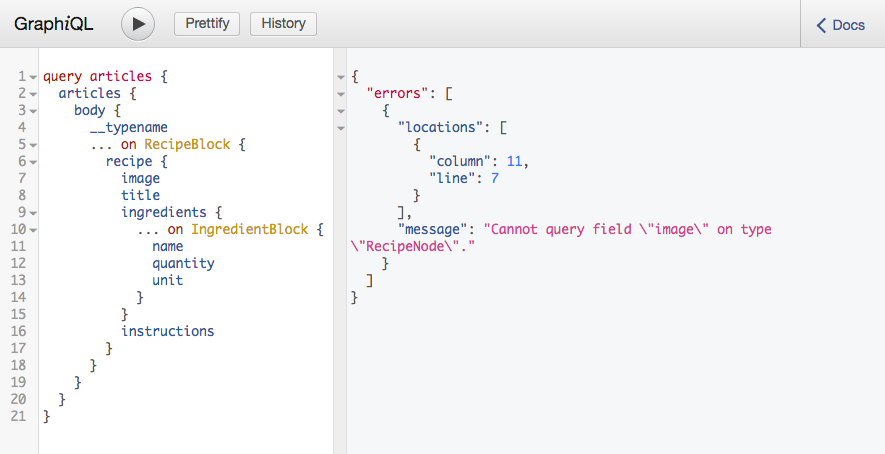
Task: Fold the IngredientBlock fragment on line 10
Action: [x=33, y=230]
